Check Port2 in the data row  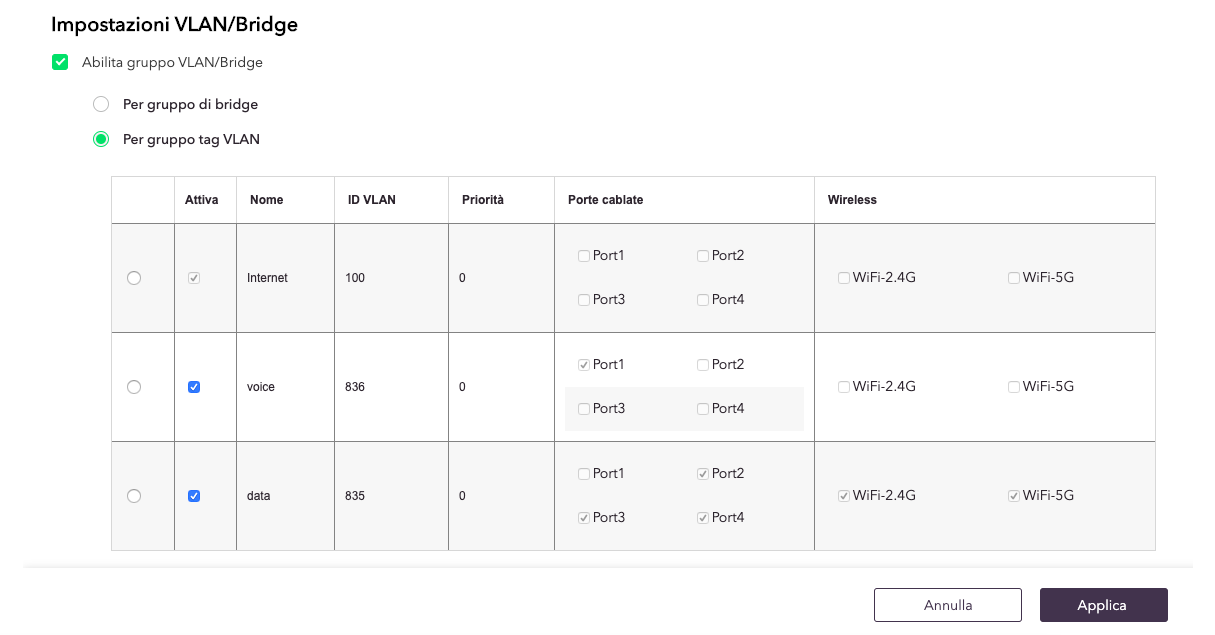pos(703,474)
